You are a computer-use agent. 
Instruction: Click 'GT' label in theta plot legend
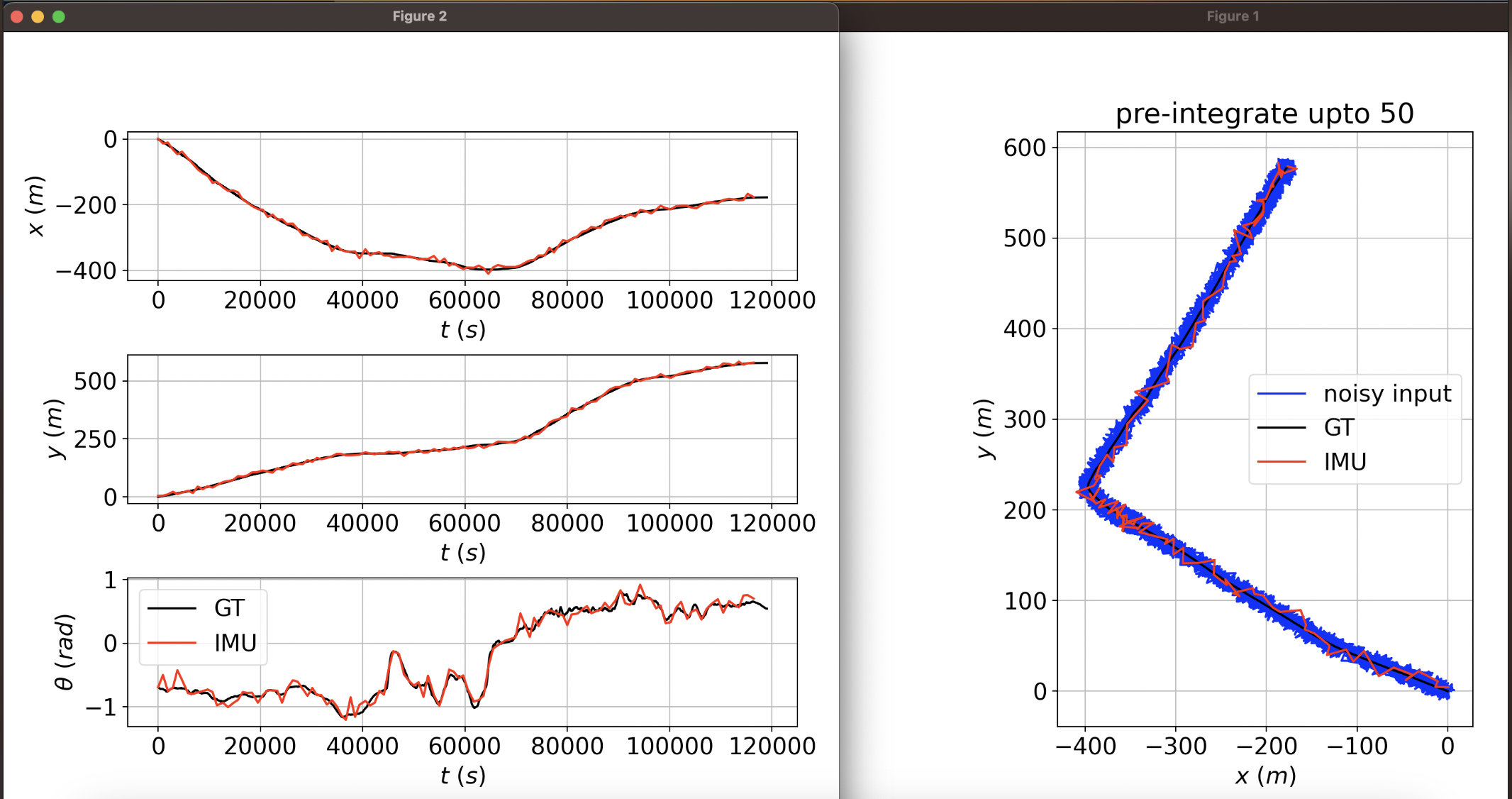(x=229, y=608)
